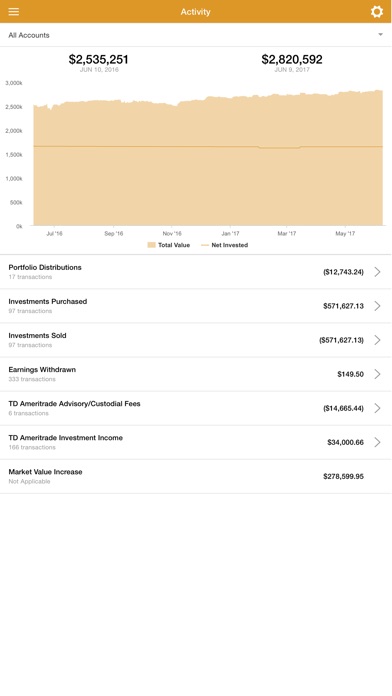Click Total Value legend color swatch
Viewport: 392px width, 696px height.
tap(151, 245)
